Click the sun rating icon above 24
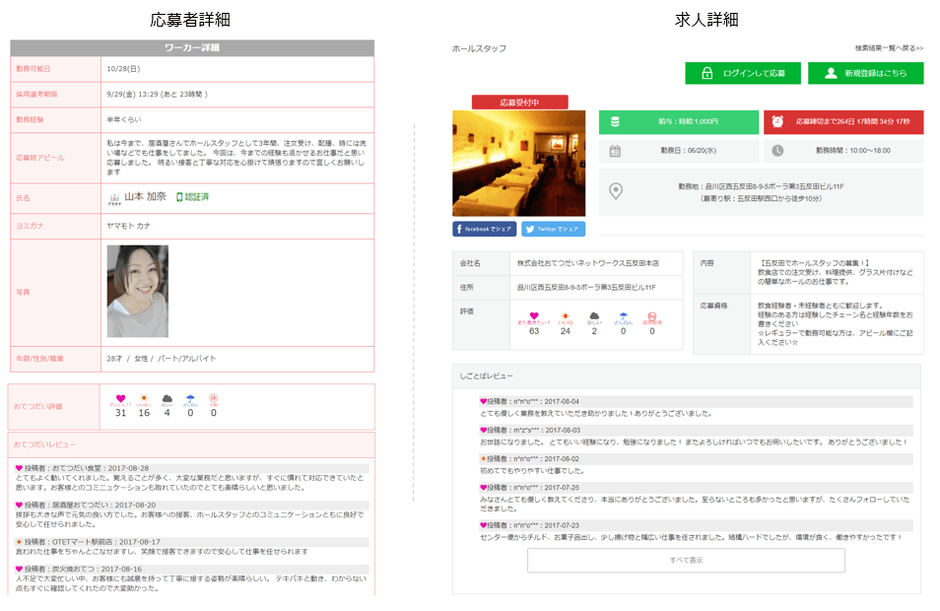Viewport: 940px width, 611px height. pyautogui.click(x=565, y=315)
